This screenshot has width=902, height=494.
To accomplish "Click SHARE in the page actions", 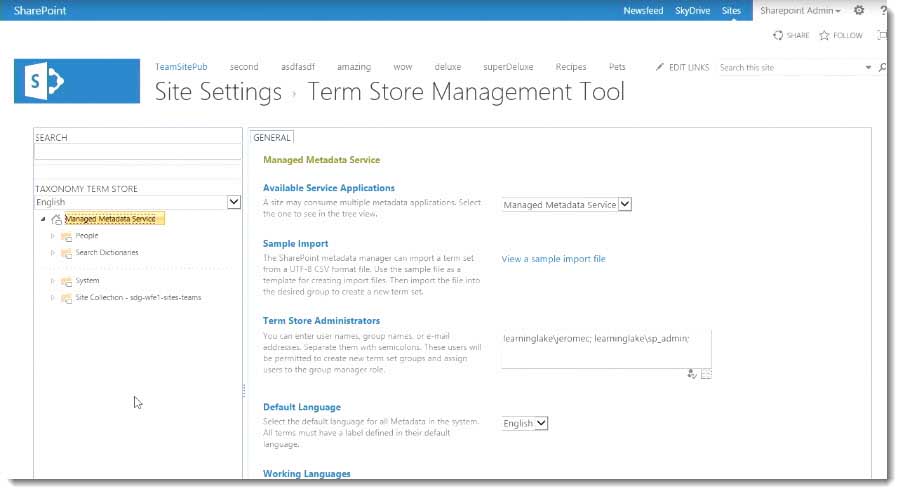I will 798,35.
